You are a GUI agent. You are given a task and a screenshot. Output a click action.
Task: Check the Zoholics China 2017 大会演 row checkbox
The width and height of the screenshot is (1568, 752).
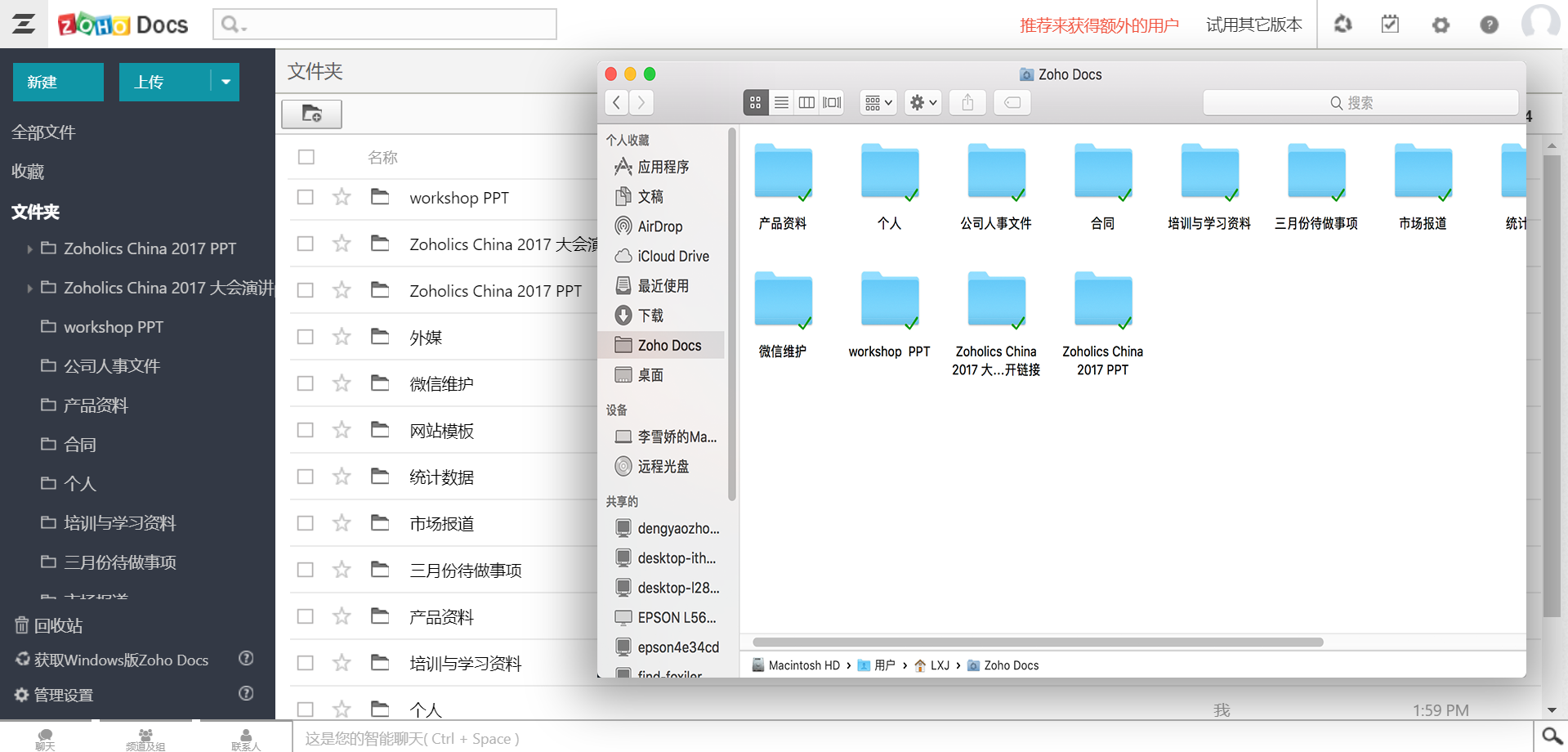(306, 244)
